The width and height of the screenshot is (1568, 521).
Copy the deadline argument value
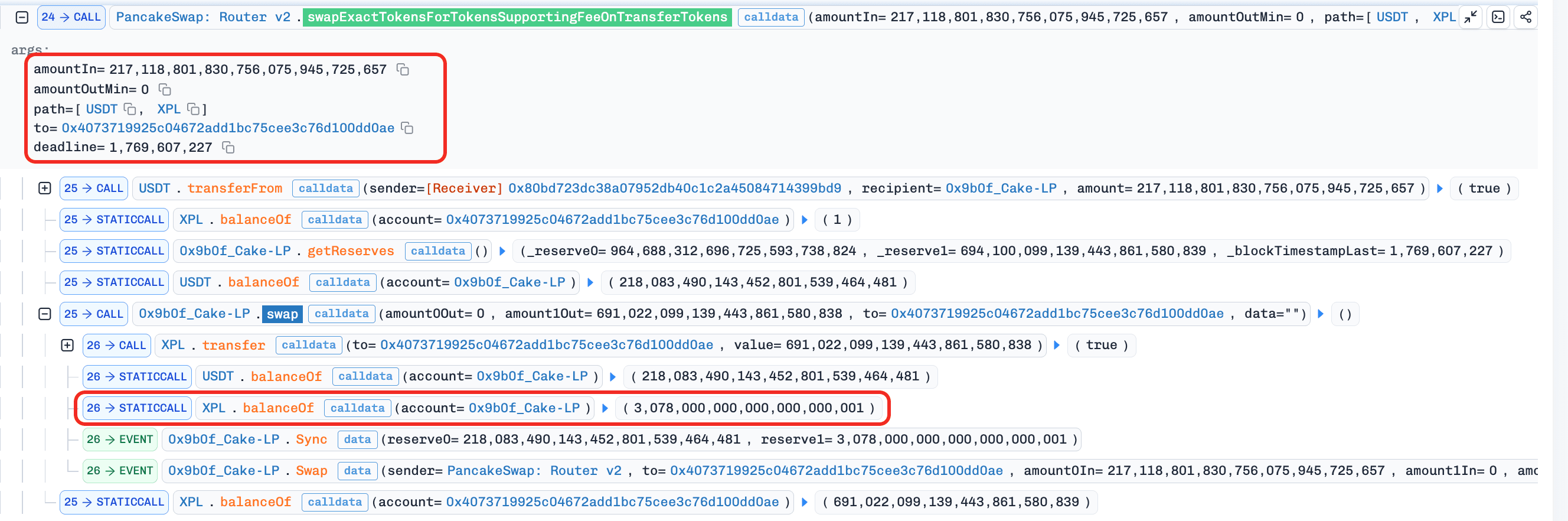tap(228, 148)
